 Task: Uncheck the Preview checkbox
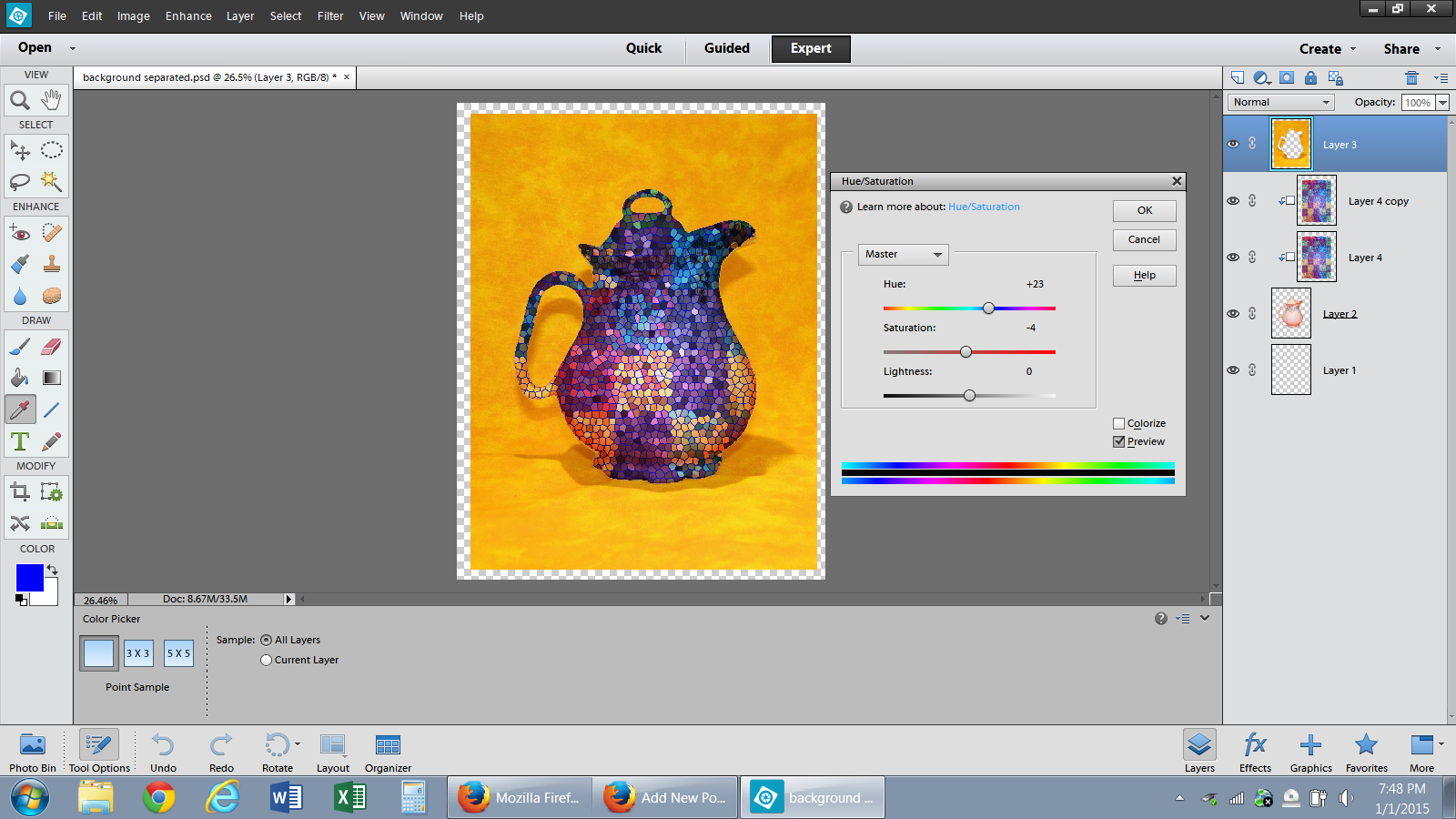tap(1119, 441)
